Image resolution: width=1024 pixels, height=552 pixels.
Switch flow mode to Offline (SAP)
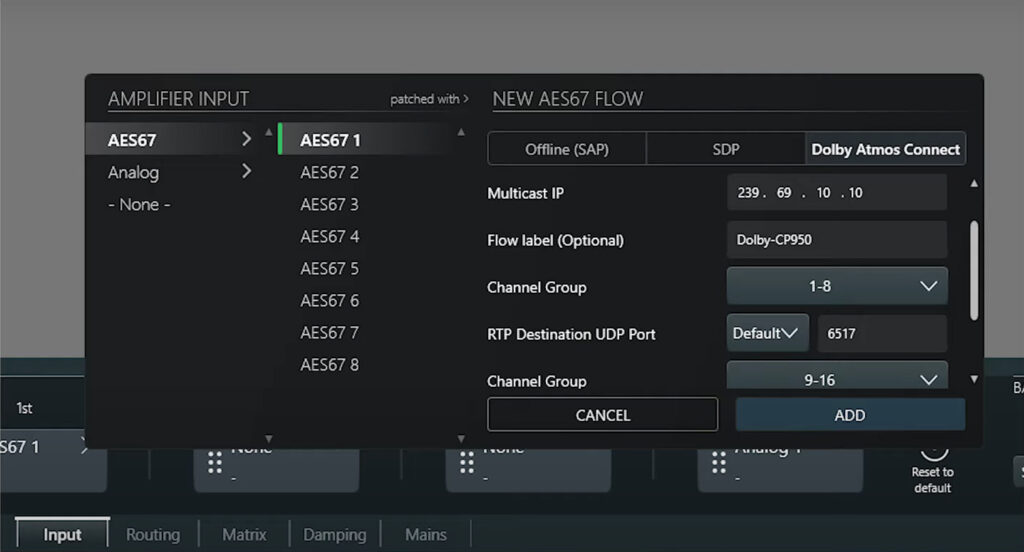coord(566,149)
